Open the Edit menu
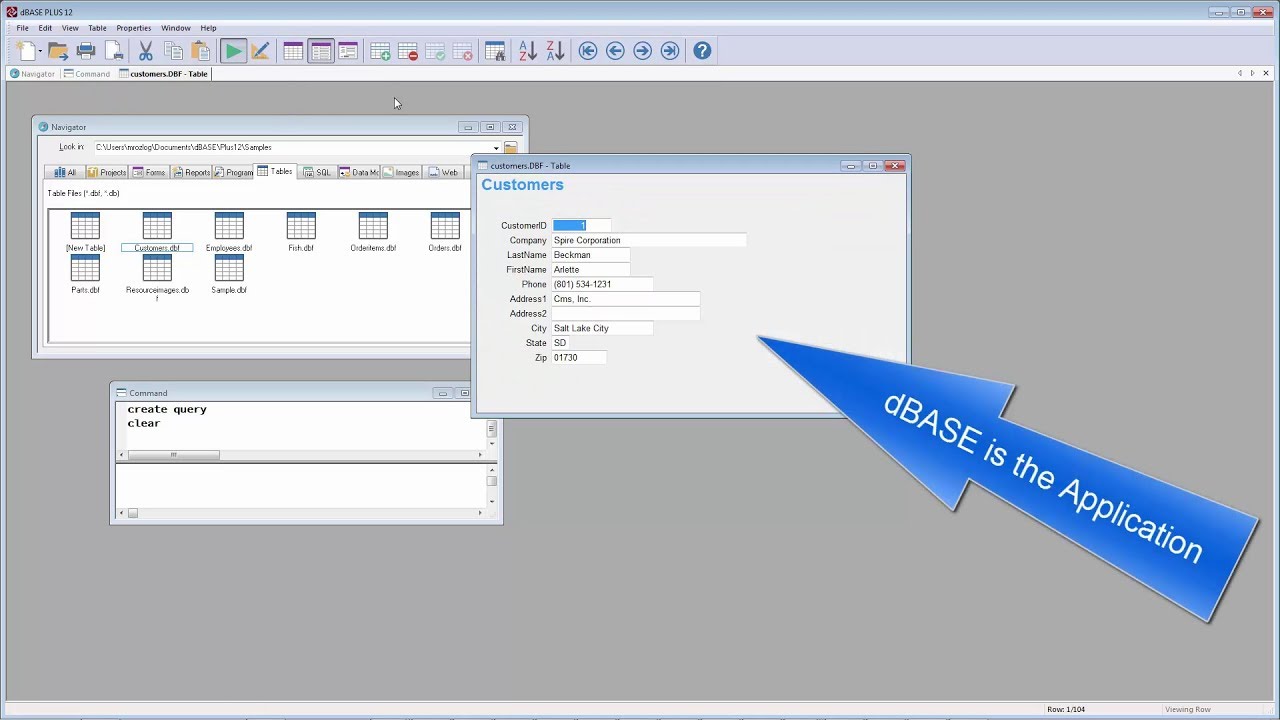The height and width of the screenshot is (720, 1280). coord(45,28)
